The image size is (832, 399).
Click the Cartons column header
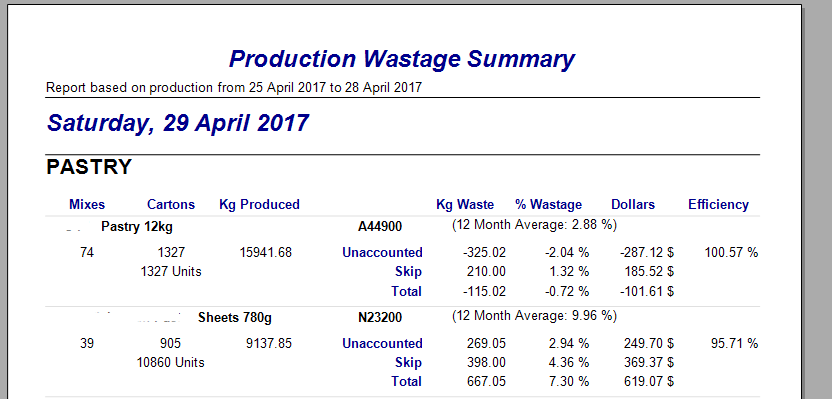(x=171, y=204)
